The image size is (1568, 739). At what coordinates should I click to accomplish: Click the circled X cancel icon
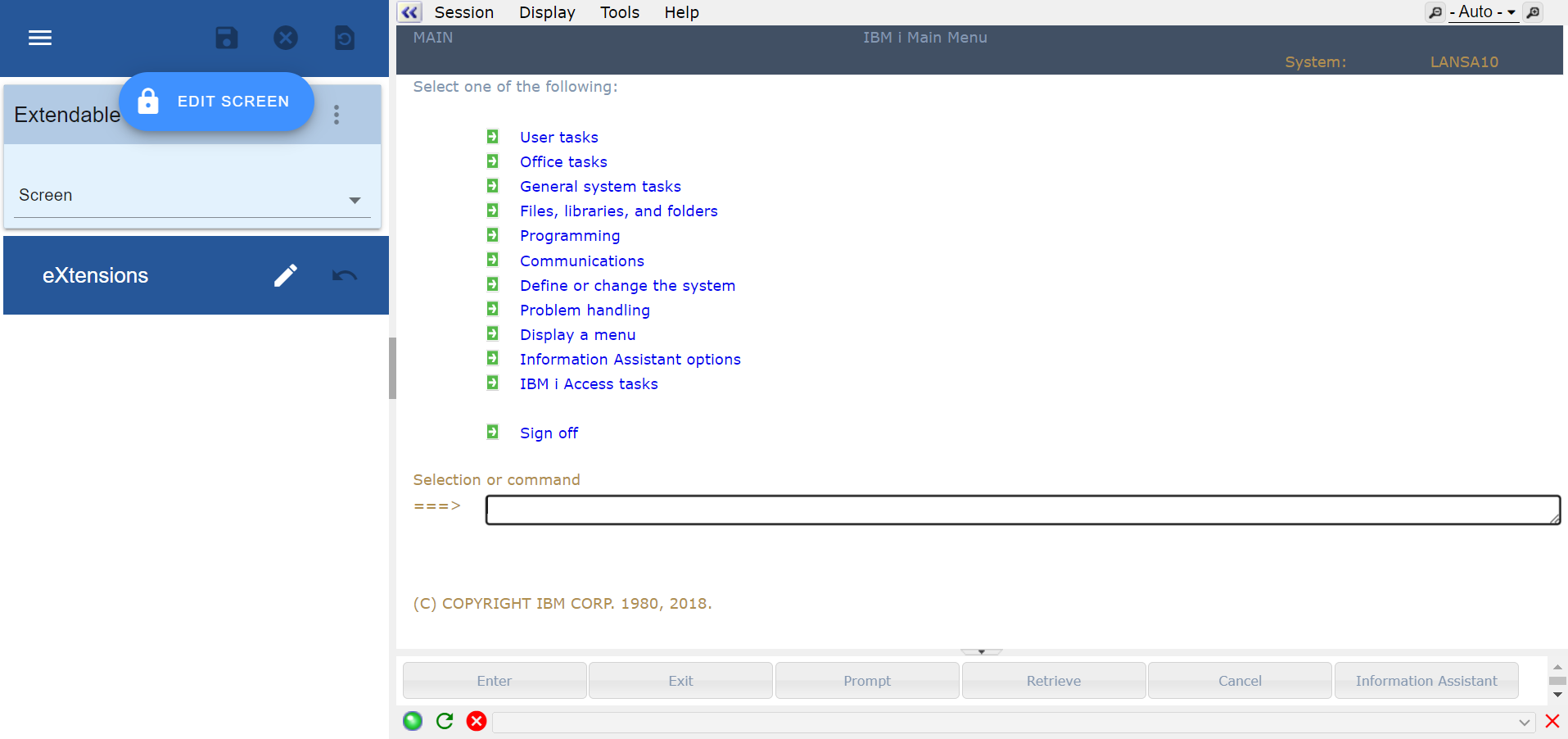[286, 38]
